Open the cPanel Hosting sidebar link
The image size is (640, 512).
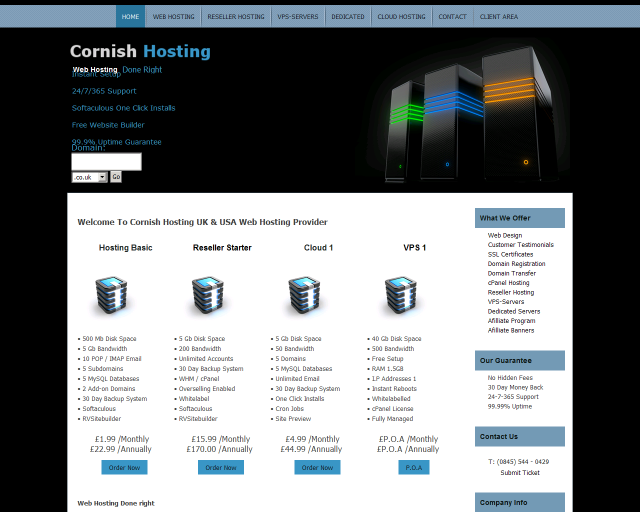tap(508, 283)
